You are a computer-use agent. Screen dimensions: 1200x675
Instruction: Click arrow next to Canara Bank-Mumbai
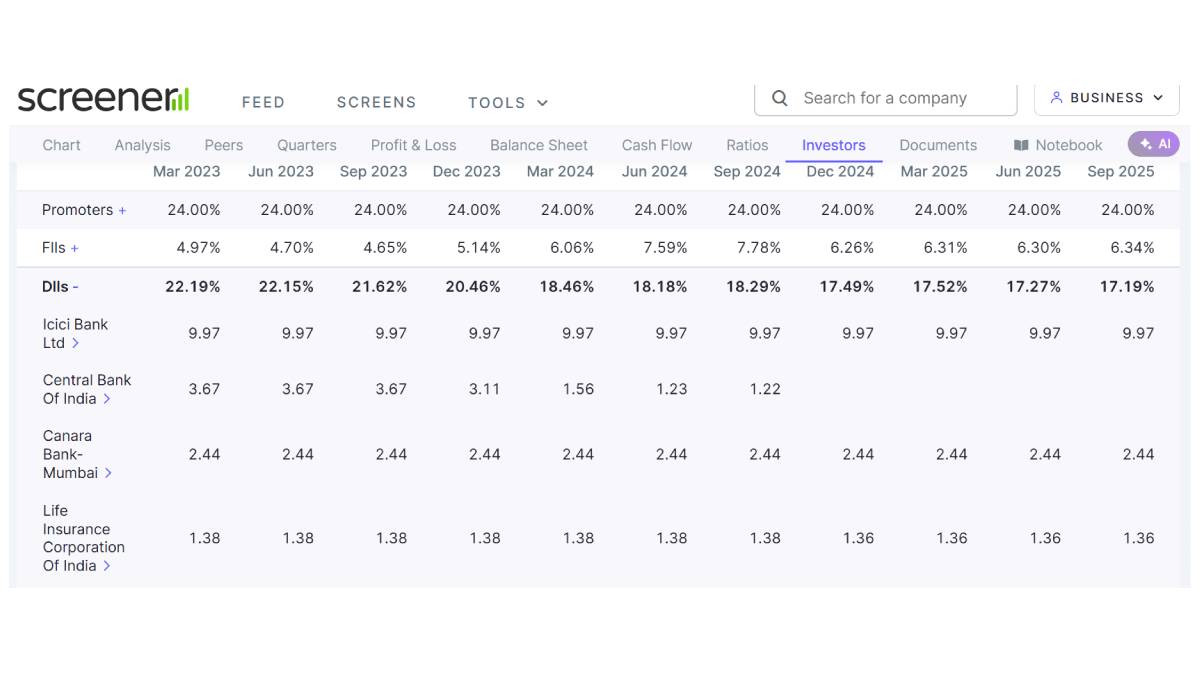pyautogui.click(x=108, y=473)
